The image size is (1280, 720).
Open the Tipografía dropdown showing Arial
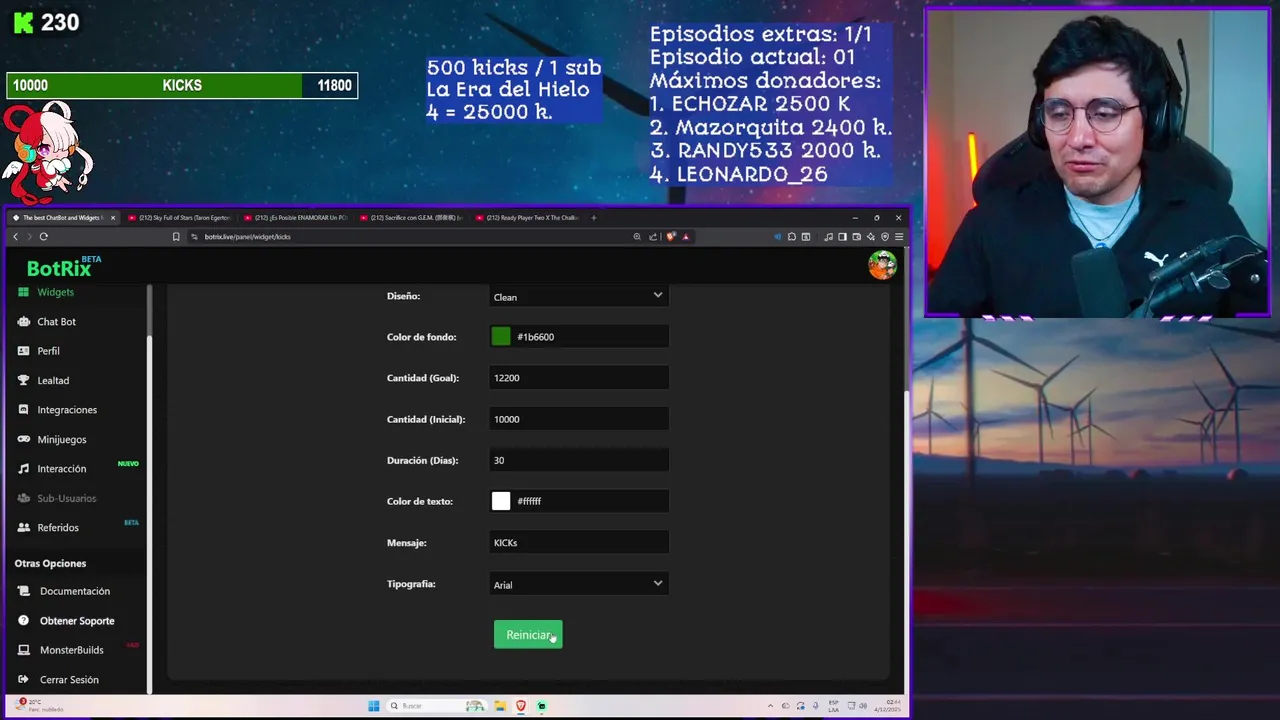[x=579, y=584]
